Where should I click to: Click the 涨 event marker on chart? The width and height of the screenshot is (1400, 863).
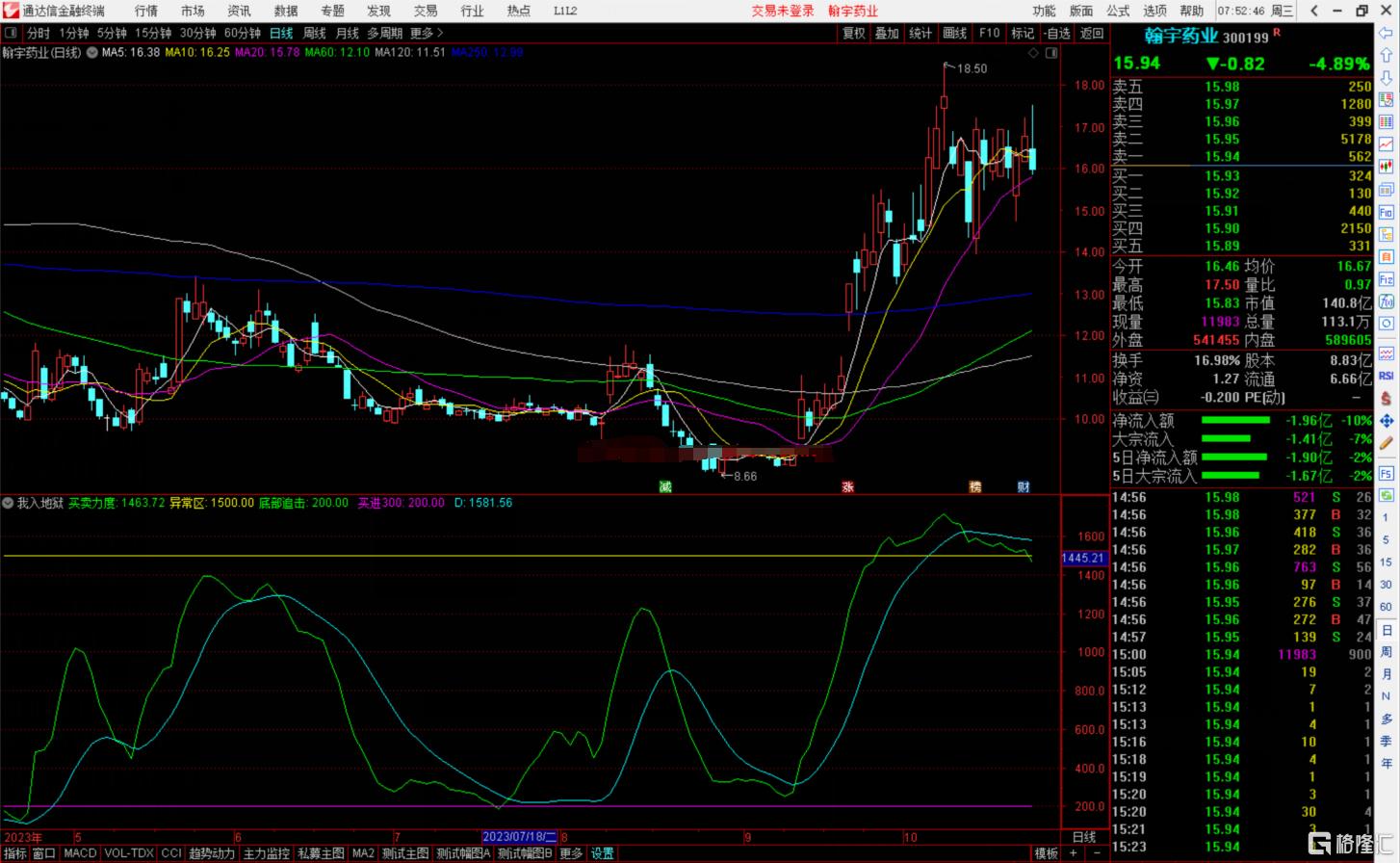[x=847, y=486]
